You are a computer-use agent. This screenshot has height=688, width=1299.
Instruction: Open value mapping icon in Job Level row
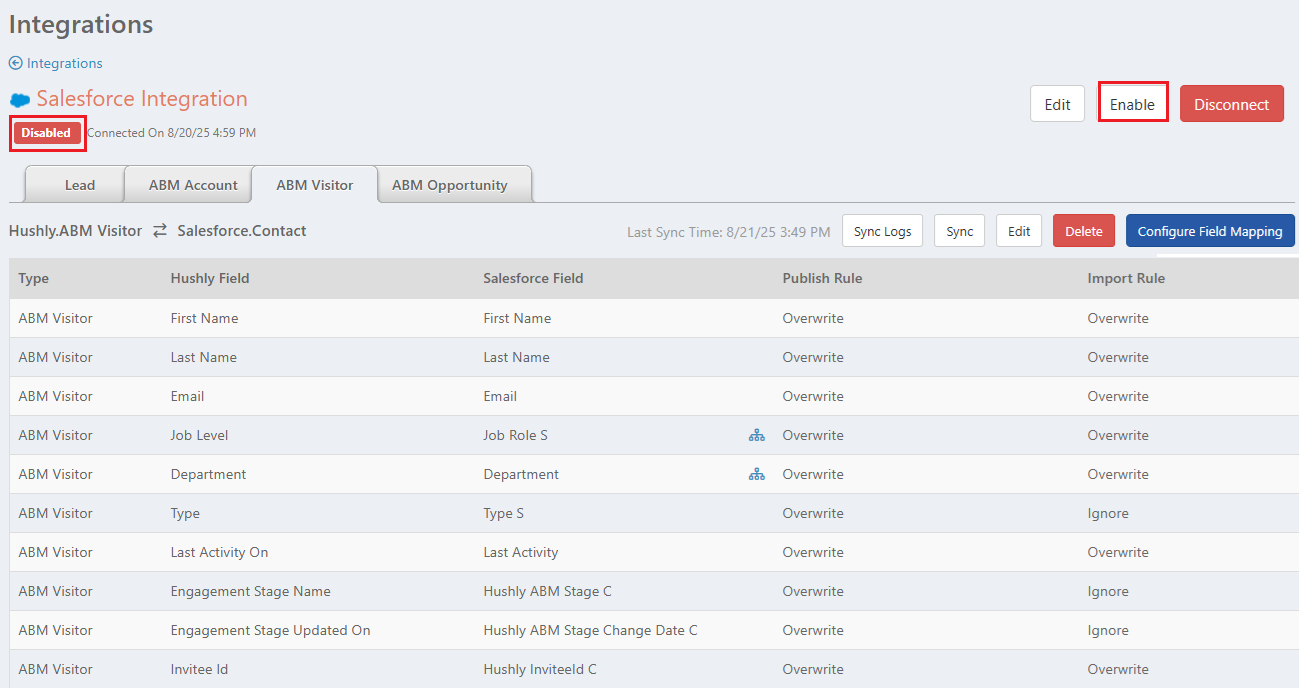757,435
